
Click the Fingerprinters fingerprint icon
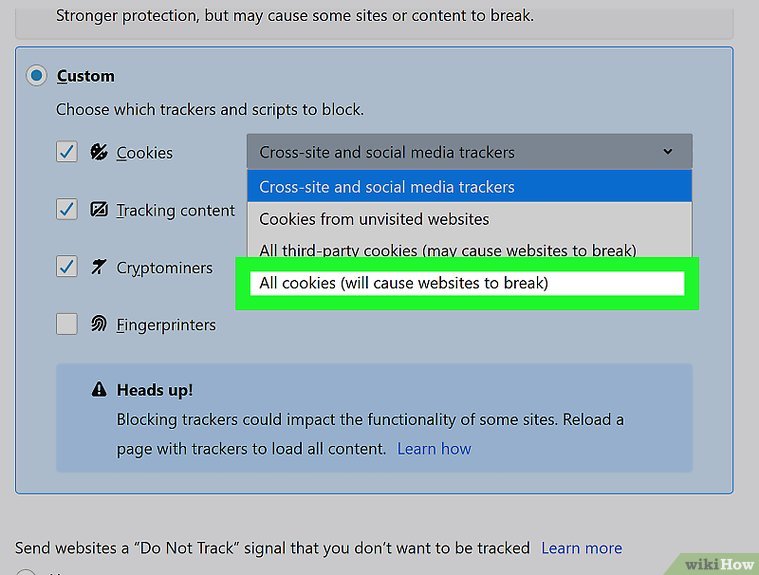point(98,324)
